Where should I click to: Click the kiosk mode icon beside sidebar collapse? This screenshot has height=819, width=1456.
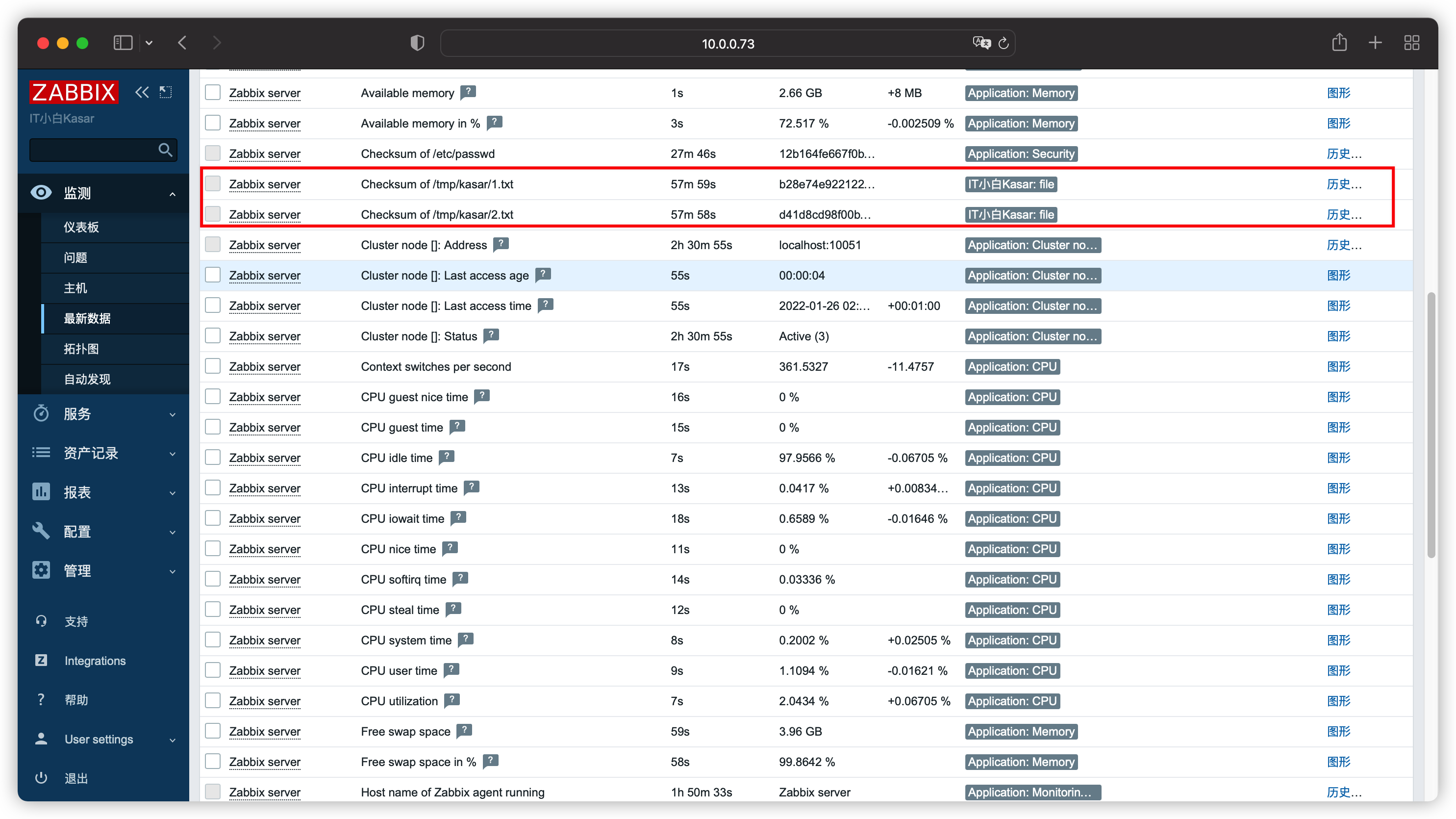tap(166, 92)
